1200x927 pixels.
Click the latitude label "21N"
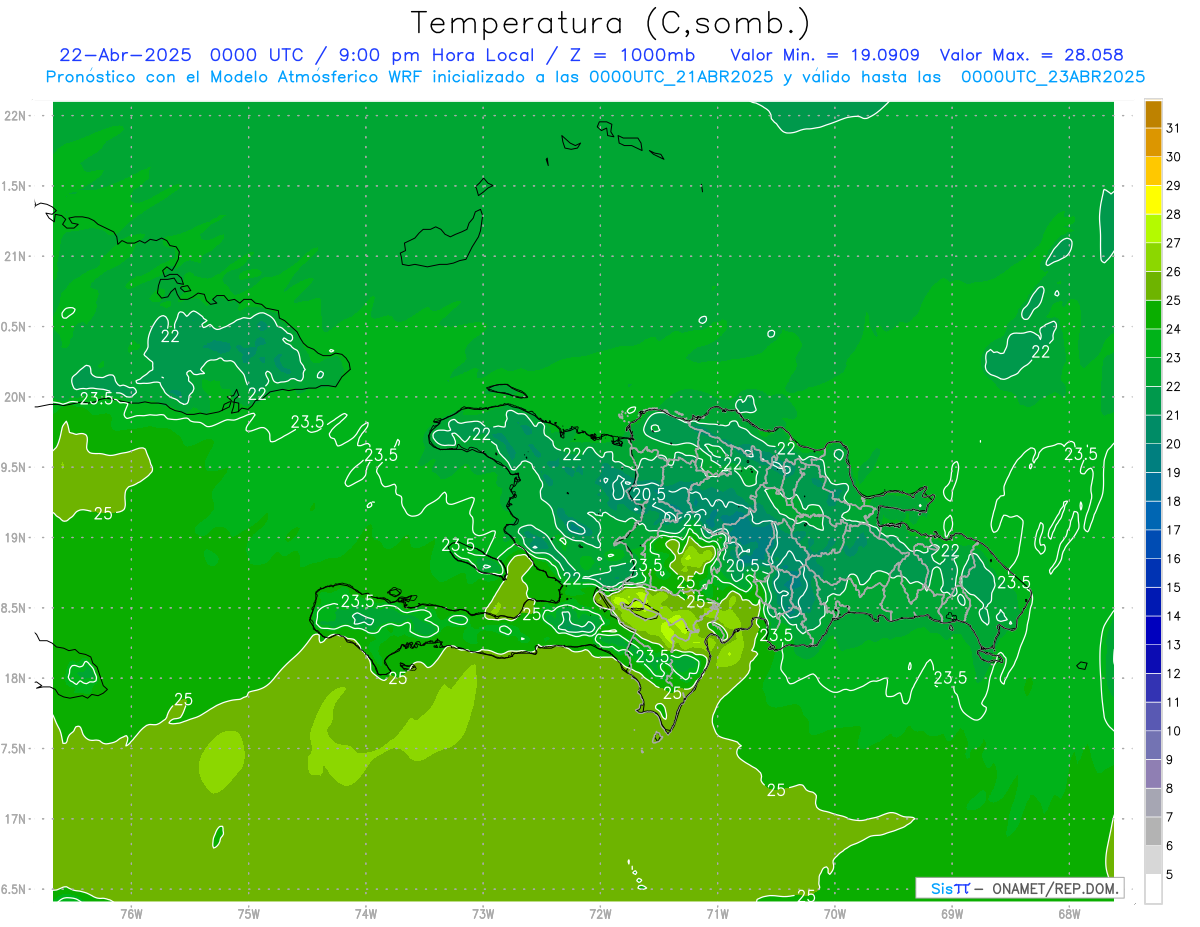(x=16, y=257)
